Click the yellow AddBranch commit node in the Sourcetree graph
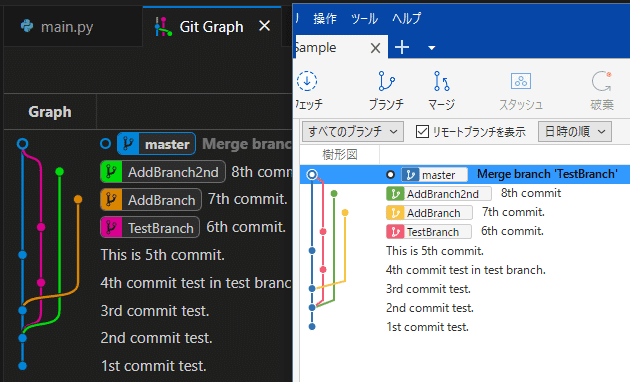Screen dimensions: 630x382 coord(345,212)
